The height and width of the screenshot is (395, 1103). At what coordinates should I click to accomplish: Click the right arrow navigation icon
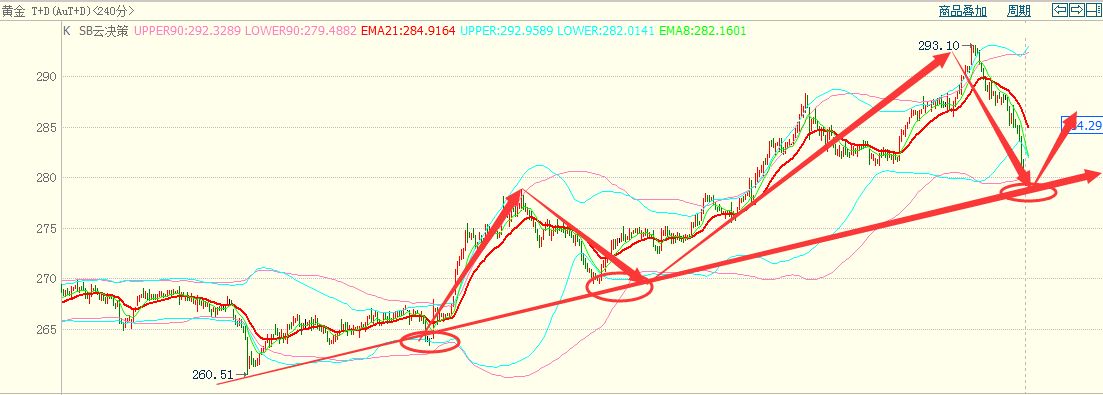(1076, 10)
